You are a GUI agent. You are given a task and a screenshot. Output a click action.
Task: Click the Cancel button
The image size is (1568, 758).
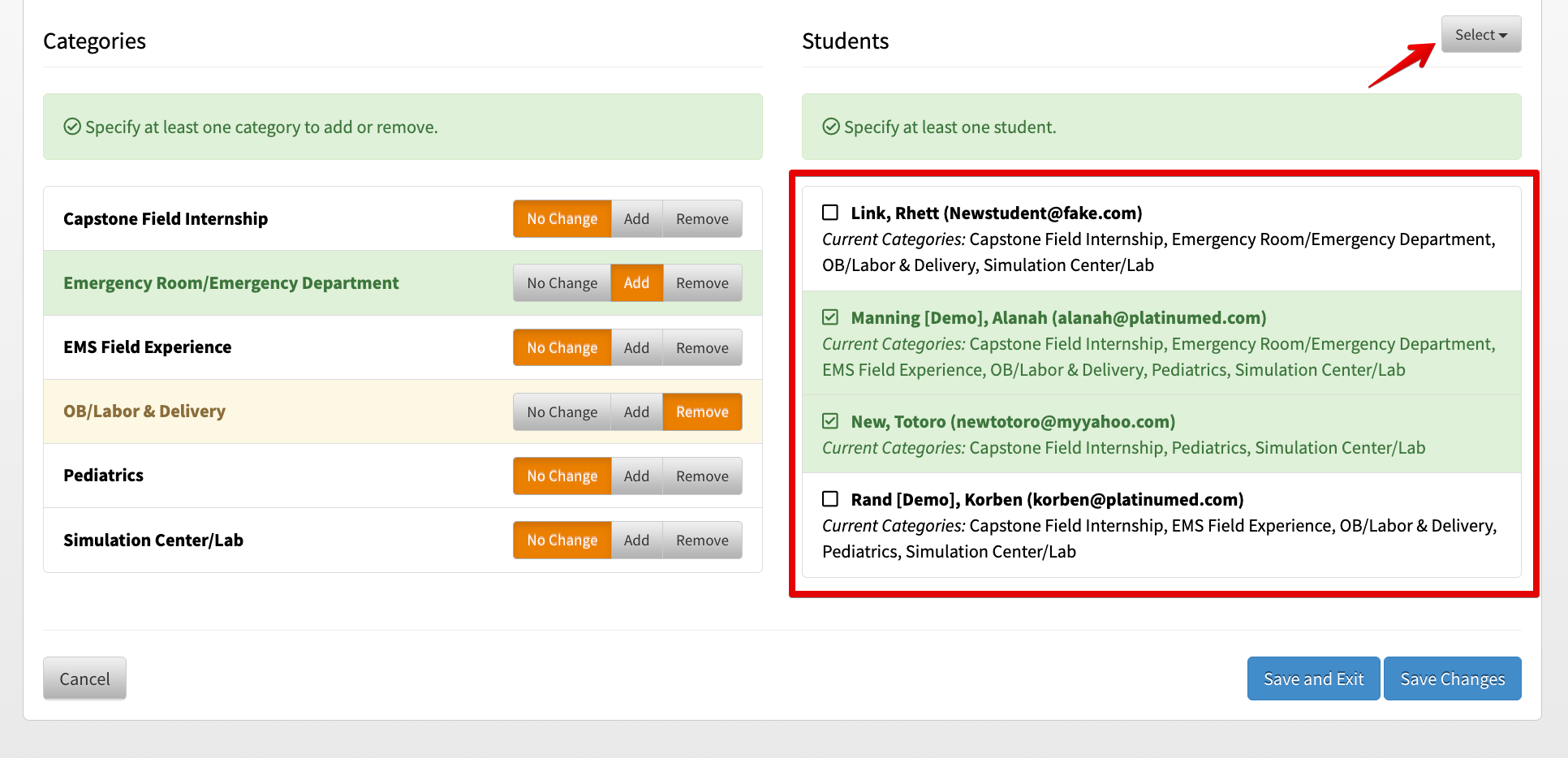pyautogui.click(x=84, y=678)
